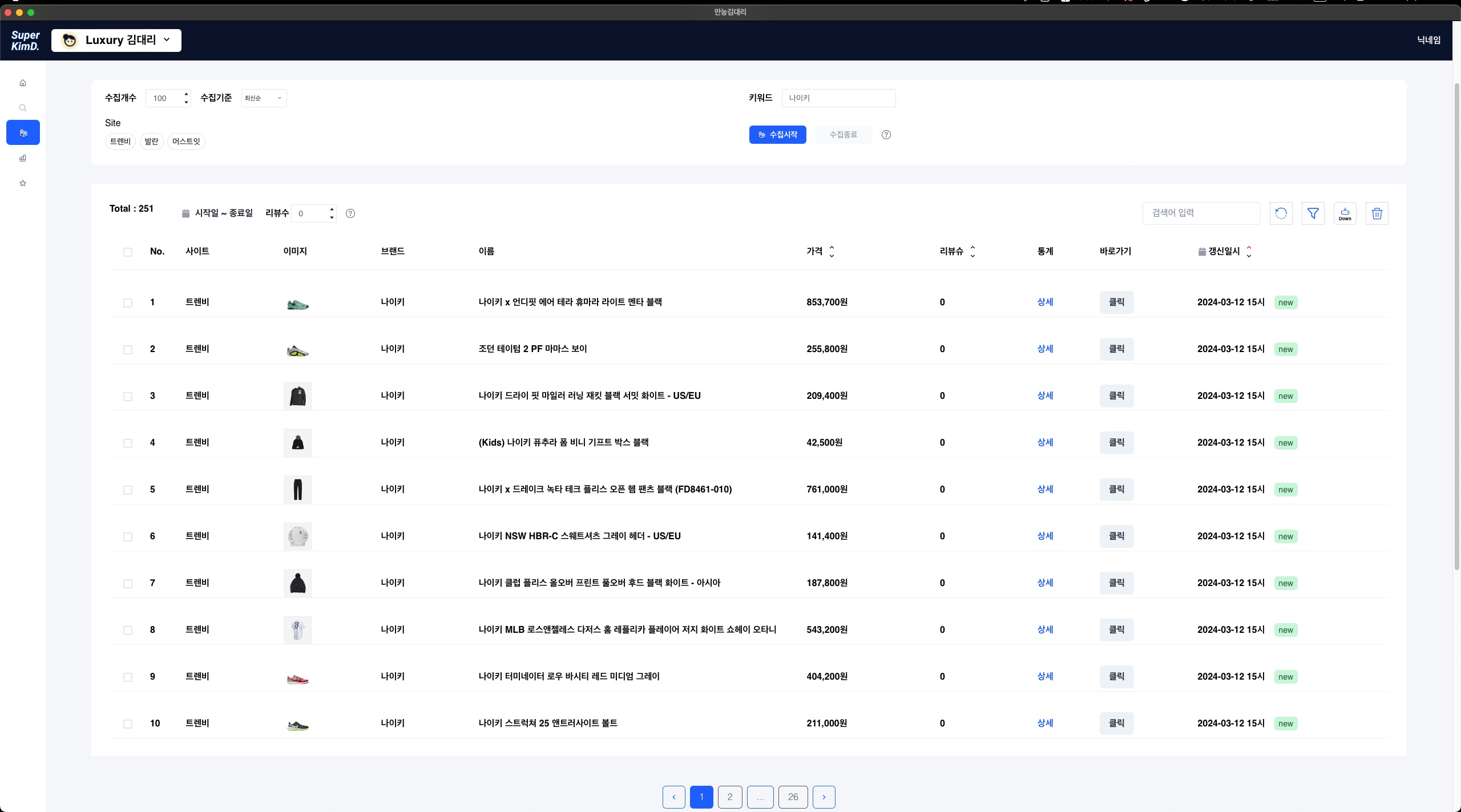Open the filter funnel icon
This screenshot has height=812, width=1461.
[x=1313, y=213]
